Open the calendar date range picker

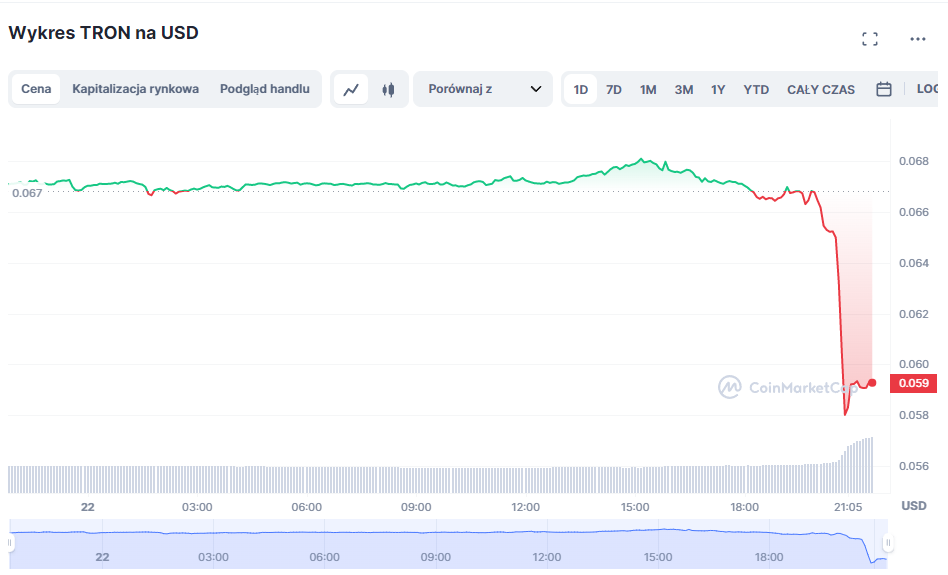pos(884,89)
